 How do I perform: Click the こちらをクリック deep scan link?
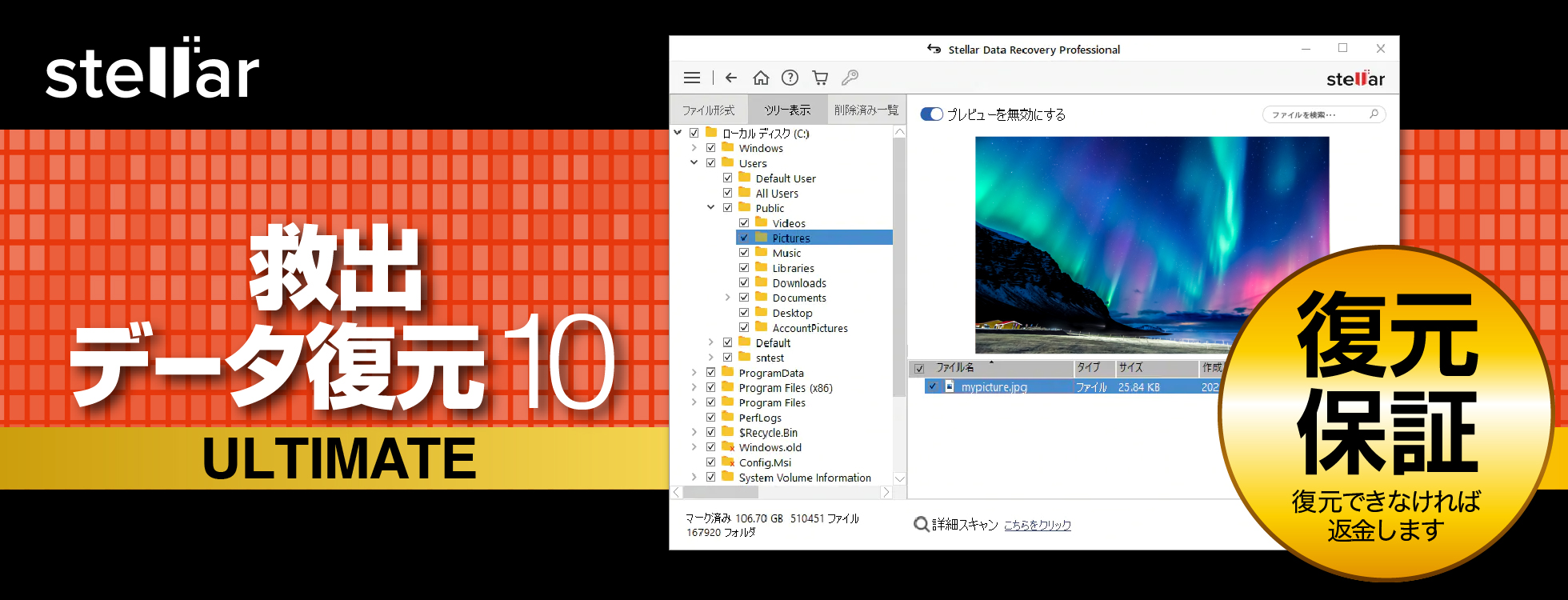(1038, 526)
